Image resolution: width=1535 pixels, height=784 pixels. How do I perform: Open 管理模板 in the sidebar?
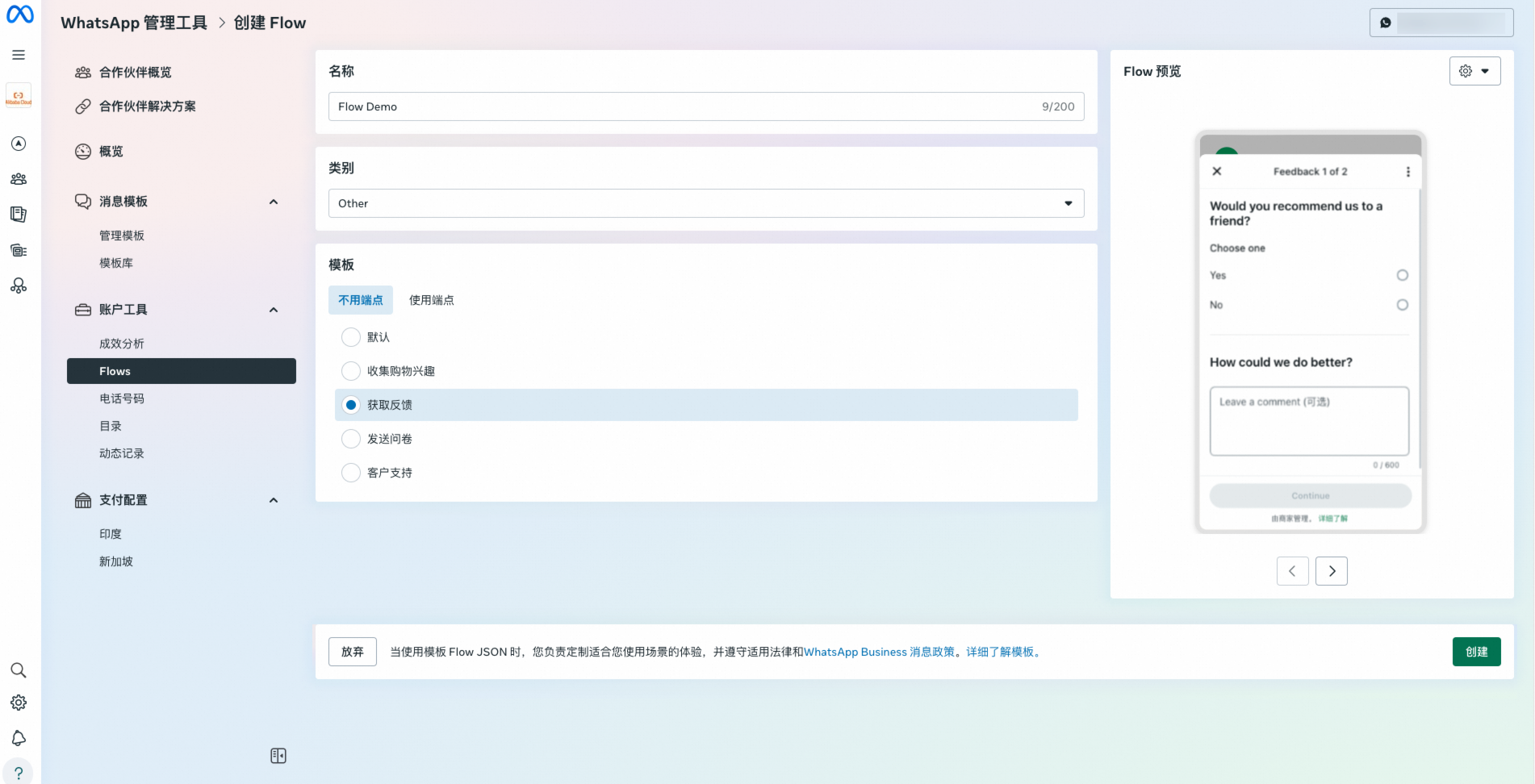[x=122, y=236]
